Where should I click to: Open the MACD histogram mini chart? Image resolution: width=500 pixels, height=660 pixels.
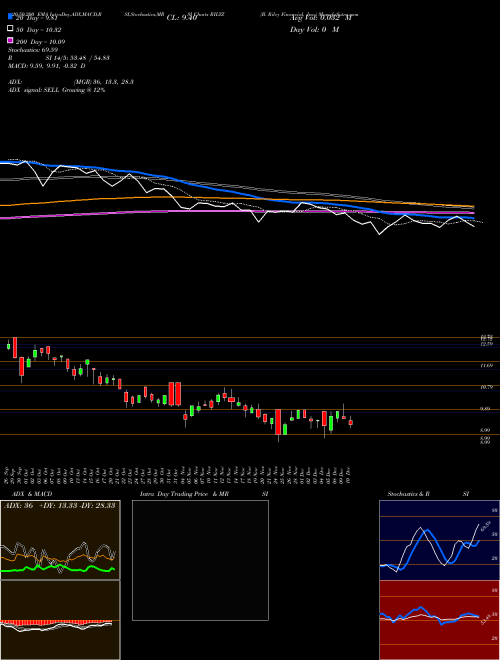click(x=60, y=620)
